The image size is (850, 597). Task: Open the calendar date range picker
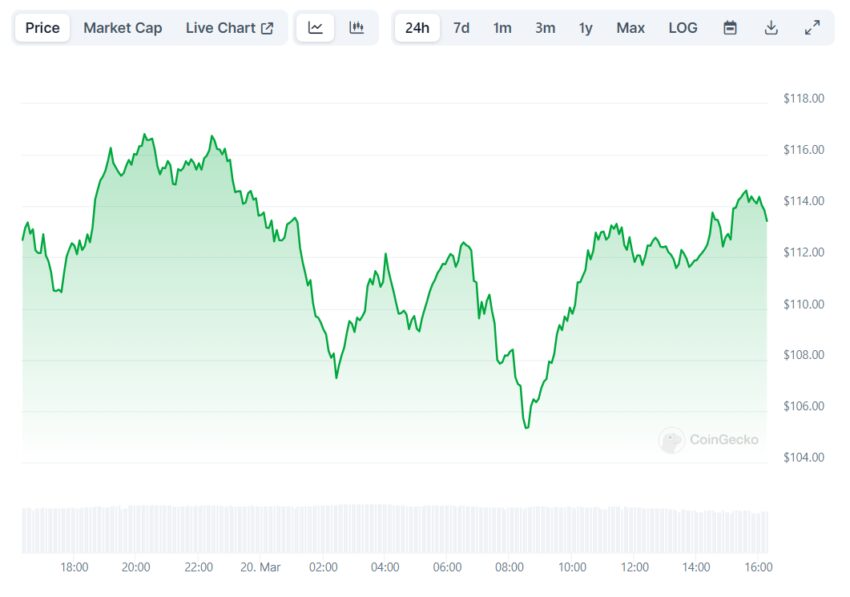730,28
